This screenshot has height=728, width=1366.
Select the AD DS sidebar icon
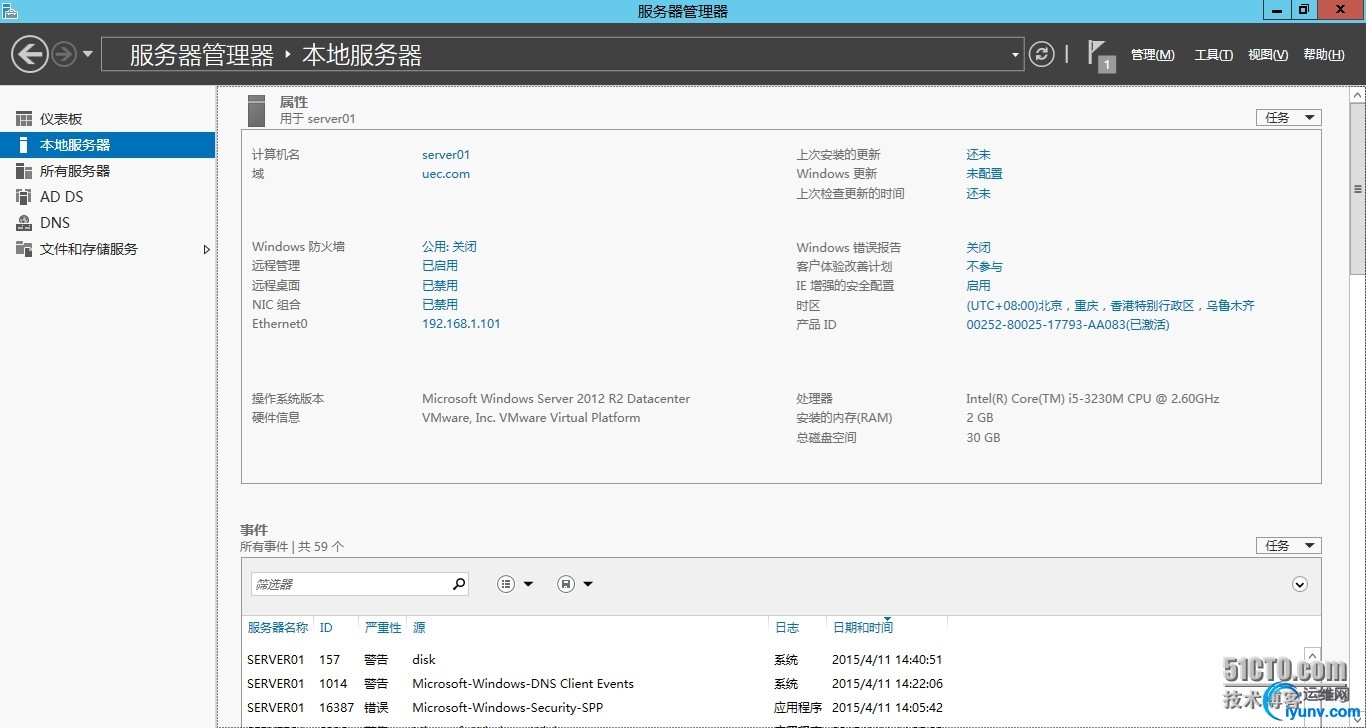[x=24, y=197]
